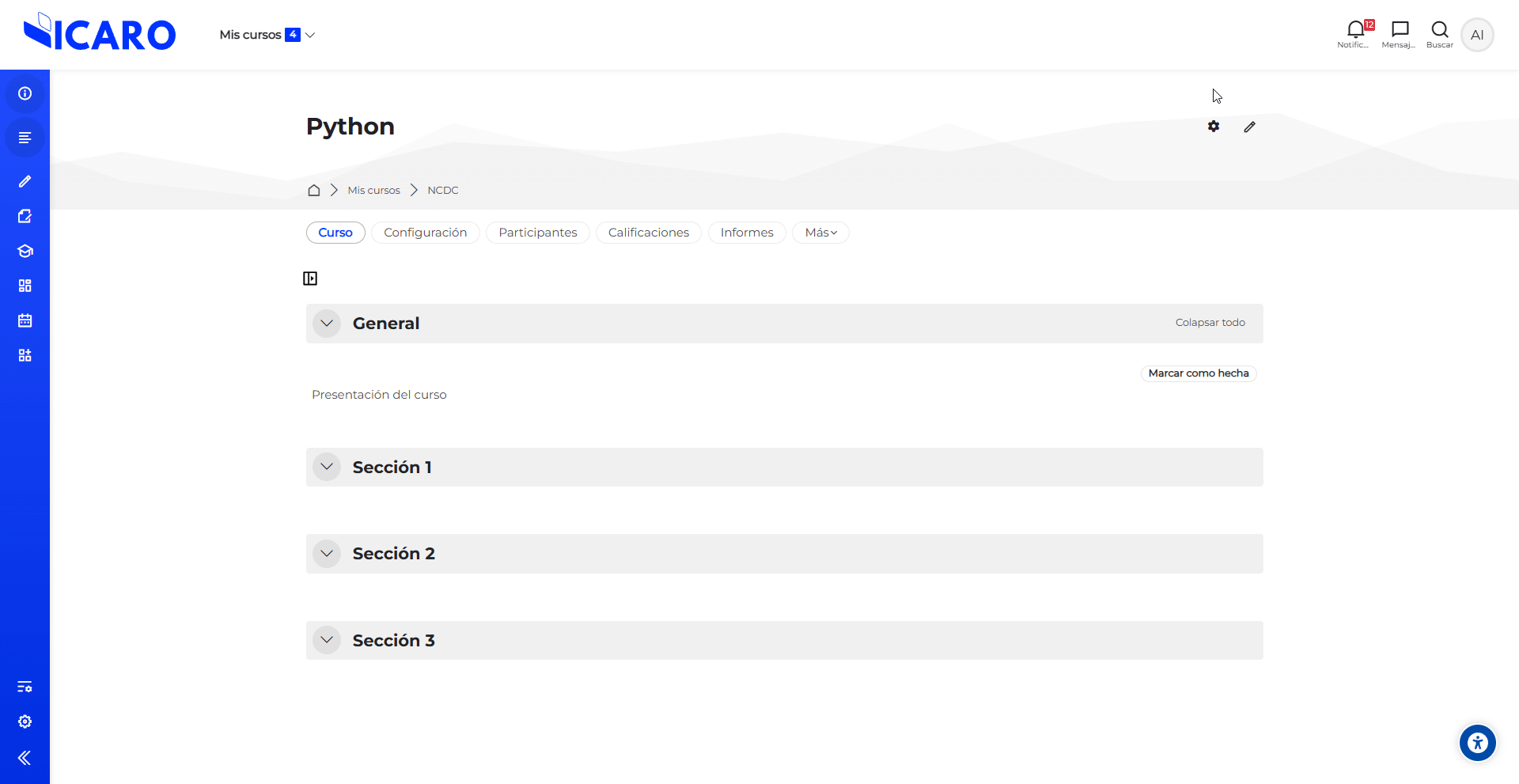The image size is (1519, 784).
Task: Open the course settings gear icon
Action: coord(1214,127)
